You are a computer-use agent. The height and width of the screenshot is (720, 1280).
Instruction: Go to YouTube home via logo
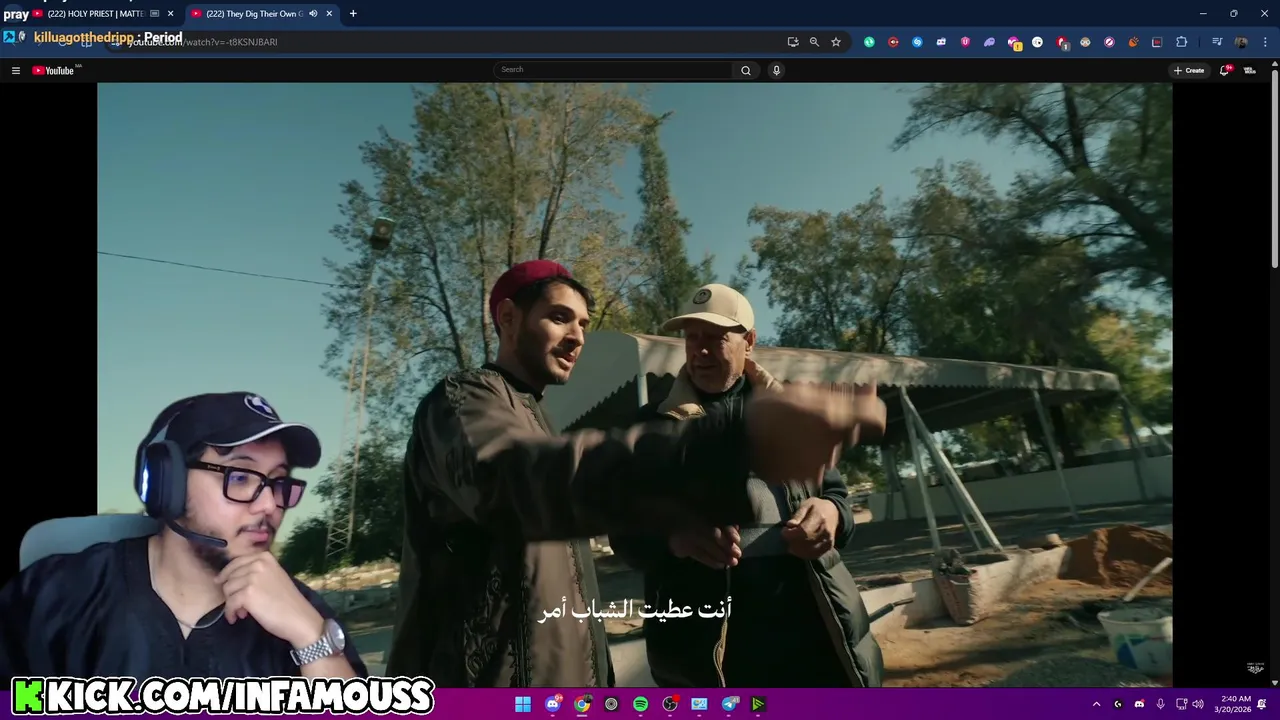53,70
